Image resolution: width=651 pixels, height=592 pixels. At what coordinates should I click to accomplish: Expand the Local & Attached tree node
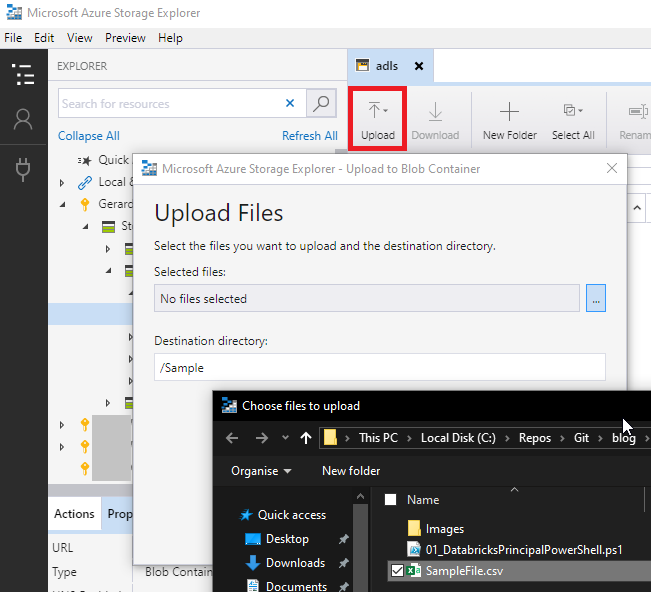(61, 182)
